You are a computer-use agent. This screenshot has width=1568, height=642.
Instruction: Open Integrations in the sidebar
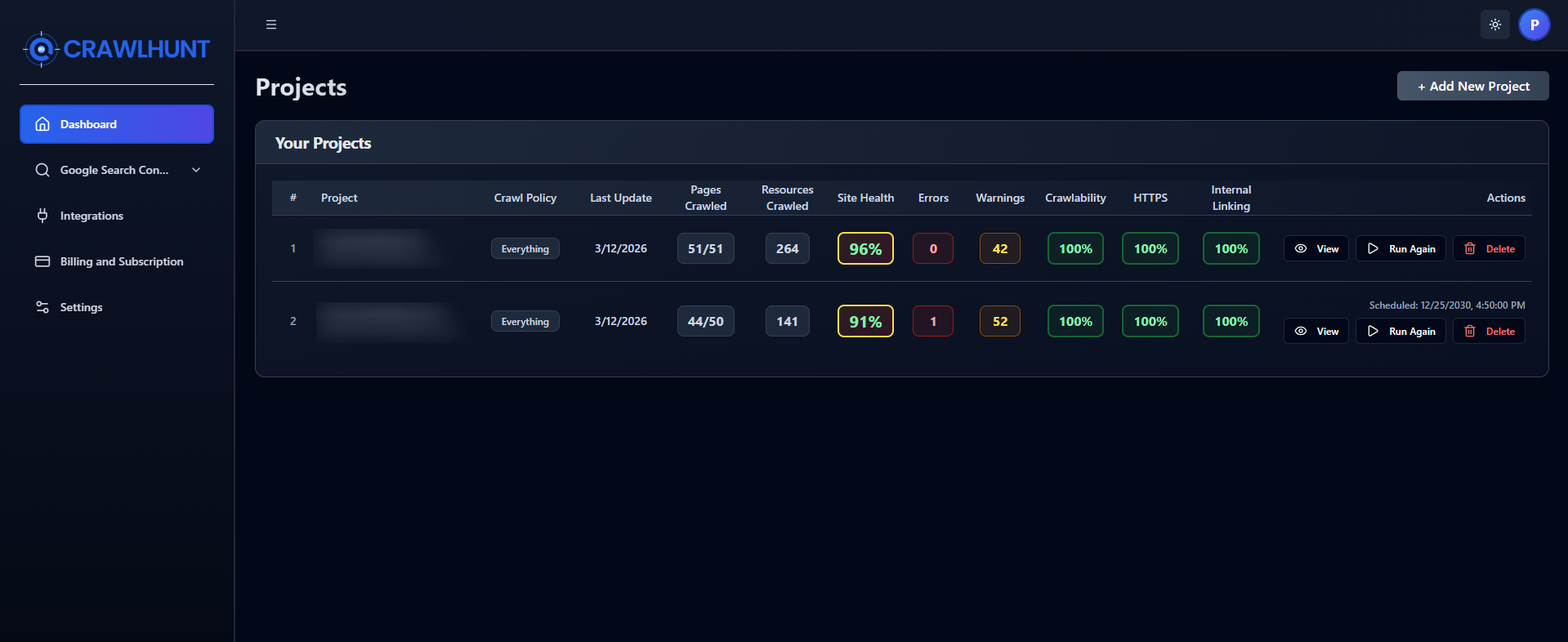coord(117,216)
